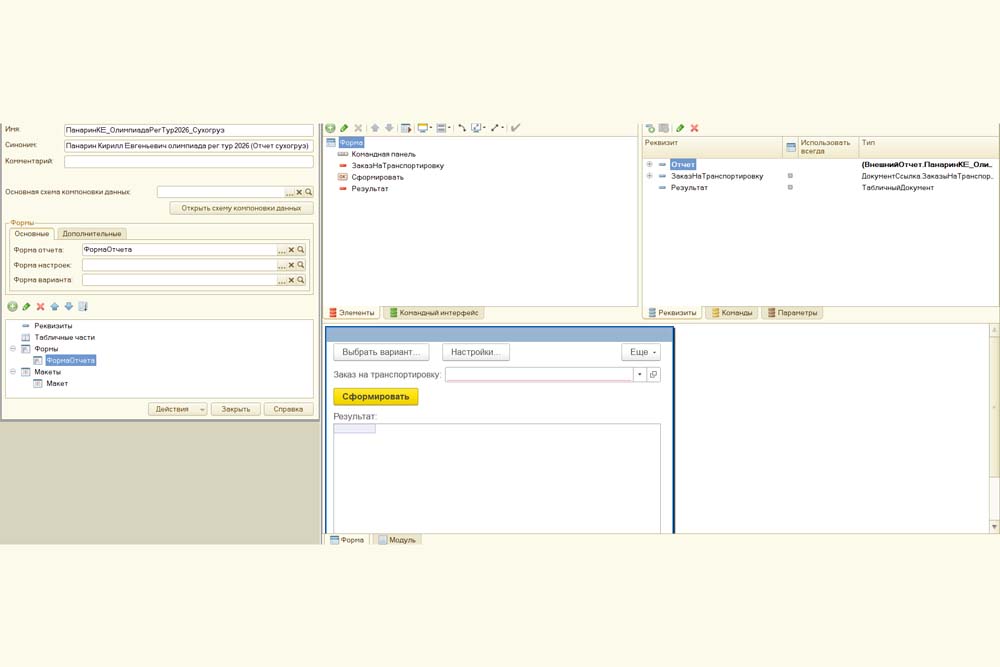Click the form check icon in elements toolbar

[515, 128]
